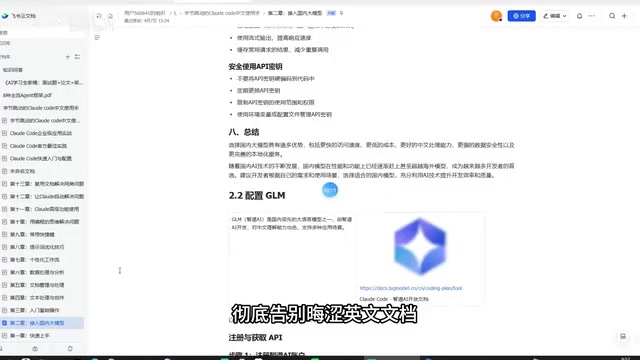Open 8种主流Agent框架.pdf in the sidebar

click(x=27, y=95)
